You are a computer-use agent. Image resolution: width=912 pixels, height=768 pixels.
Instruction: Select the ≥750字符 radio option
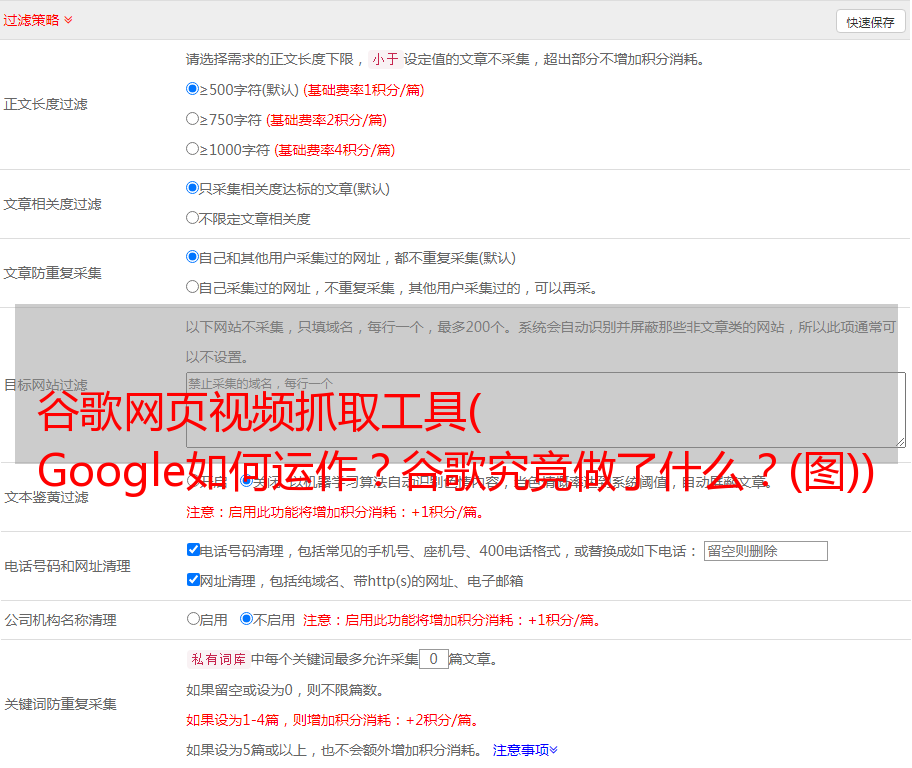193,119
